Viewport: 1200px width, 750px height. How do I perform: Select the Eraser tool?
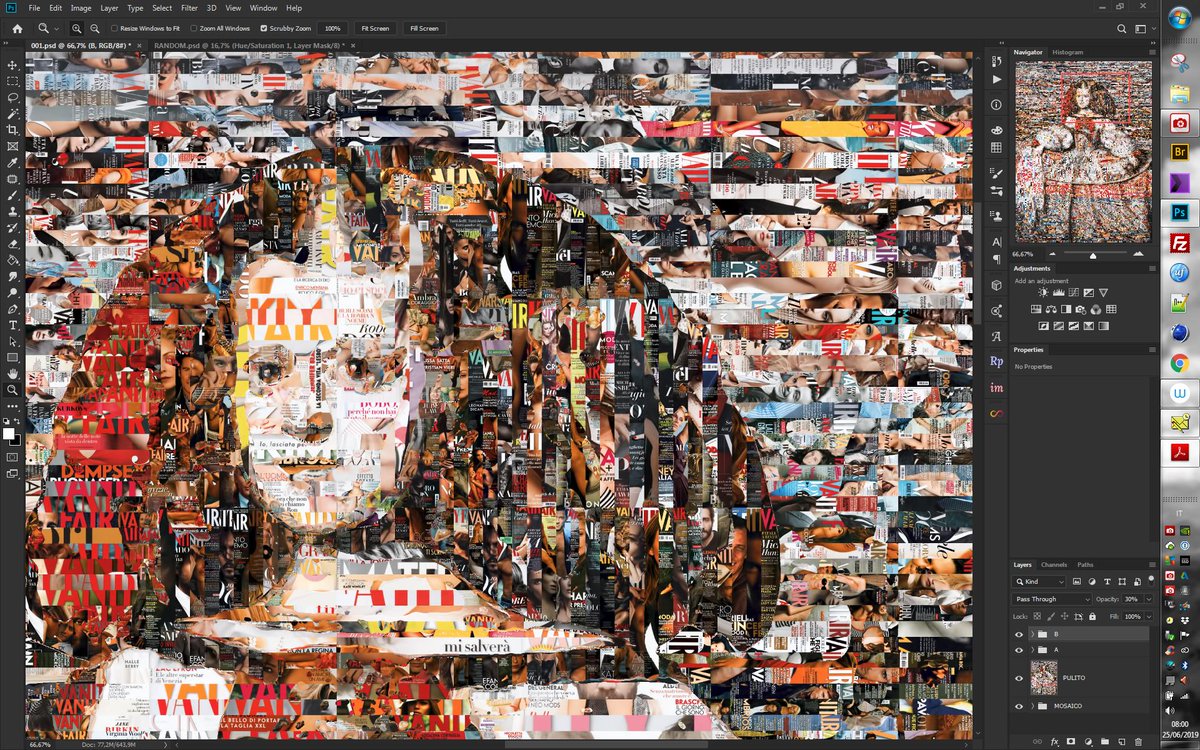(13, 243)
